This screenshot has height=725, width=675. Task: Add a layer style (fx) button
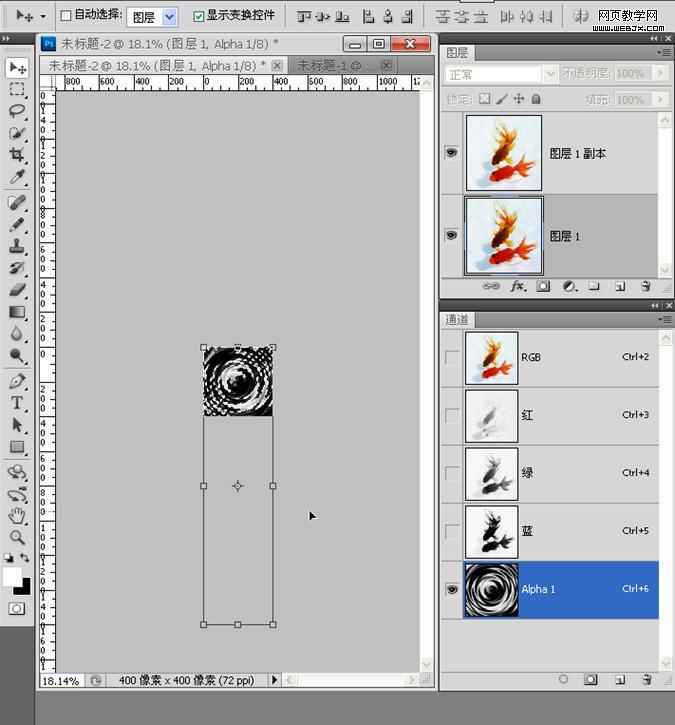click(x=518, y=286)
